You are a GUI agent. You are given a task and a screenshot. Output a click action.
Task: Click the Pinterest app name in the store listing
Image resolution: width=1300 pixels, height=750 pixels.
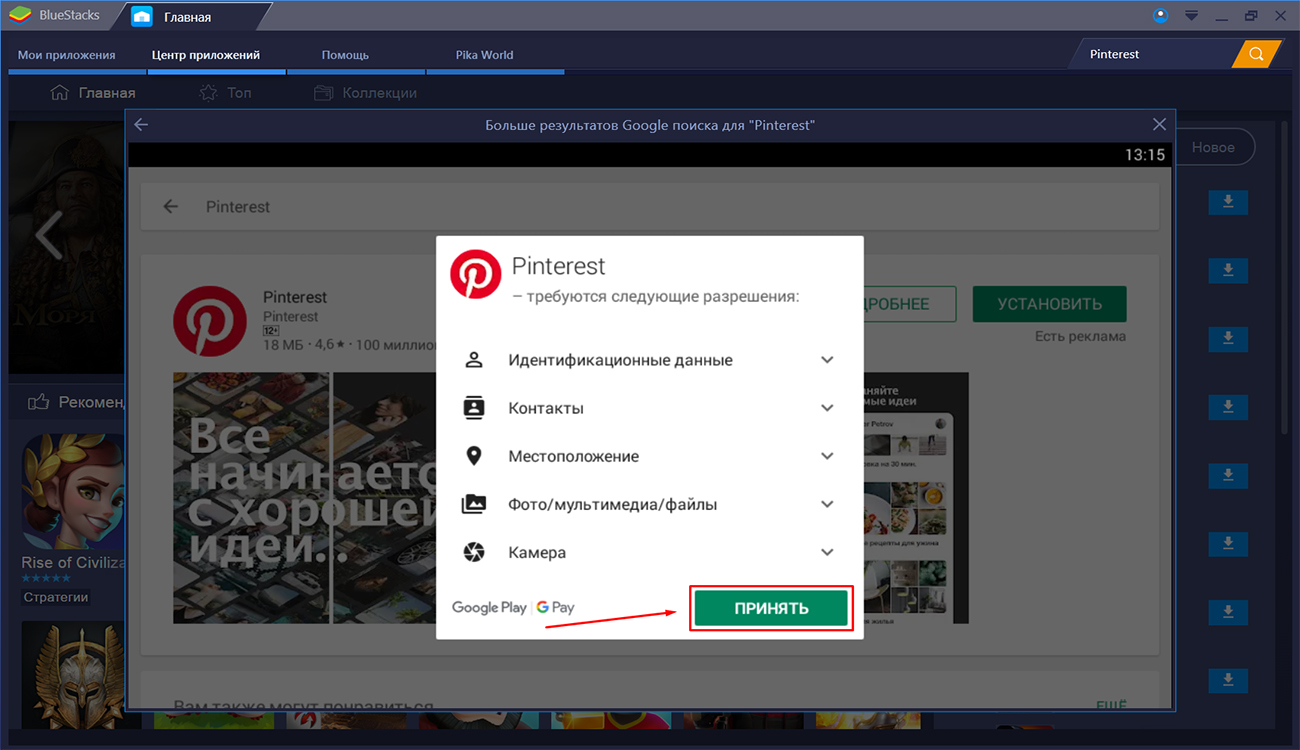[x=295, y=297]
